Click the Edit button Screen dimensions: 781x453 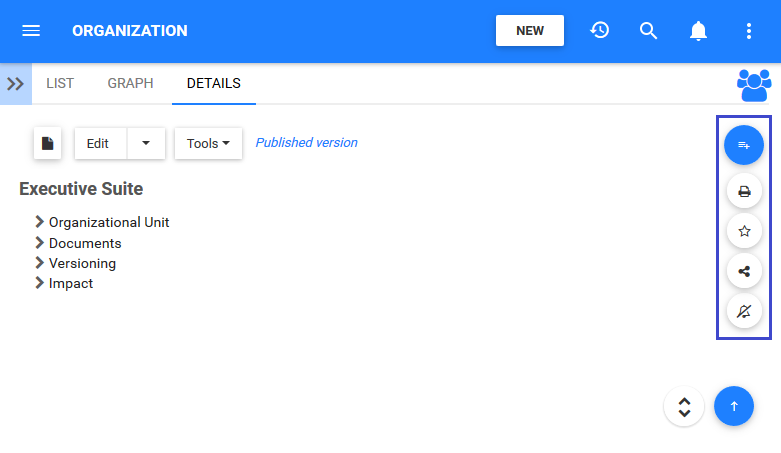pos(99,143)
